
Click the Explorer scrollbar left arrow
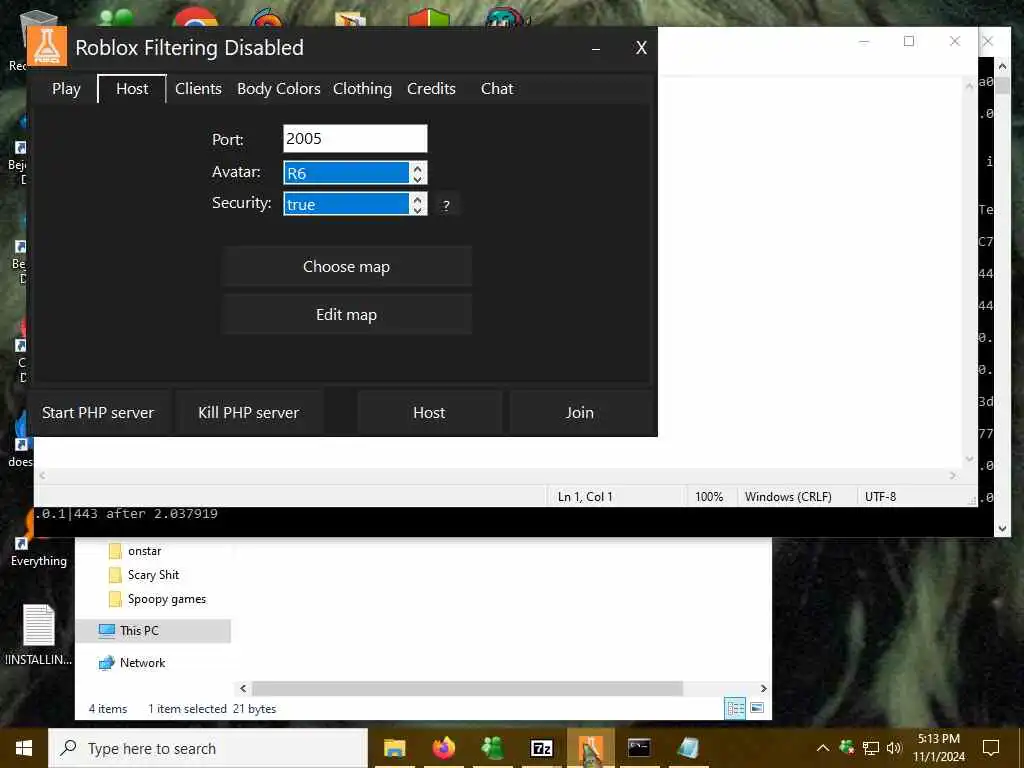pyautogui.click(x=243, y=688)
